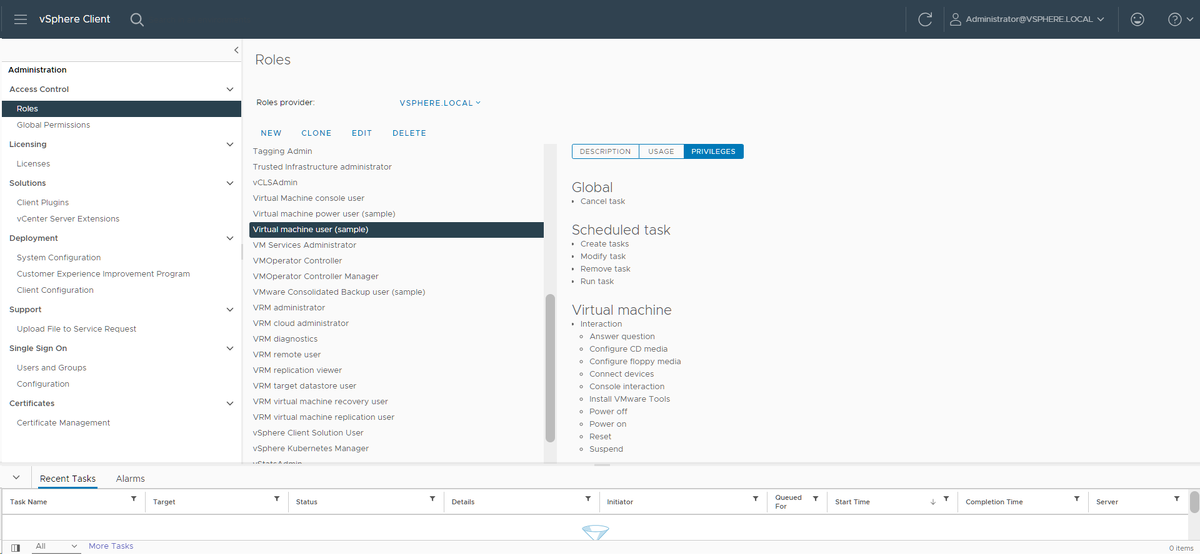
Task: Collapse the Deployment section
Action: click(231, 238)
